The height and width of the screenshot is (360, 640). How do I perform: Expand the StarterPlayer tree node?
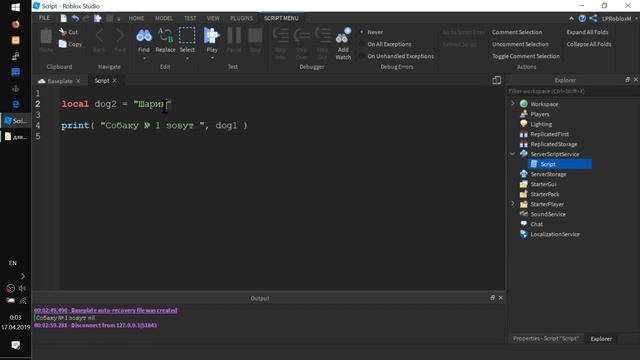click(513, 204)
